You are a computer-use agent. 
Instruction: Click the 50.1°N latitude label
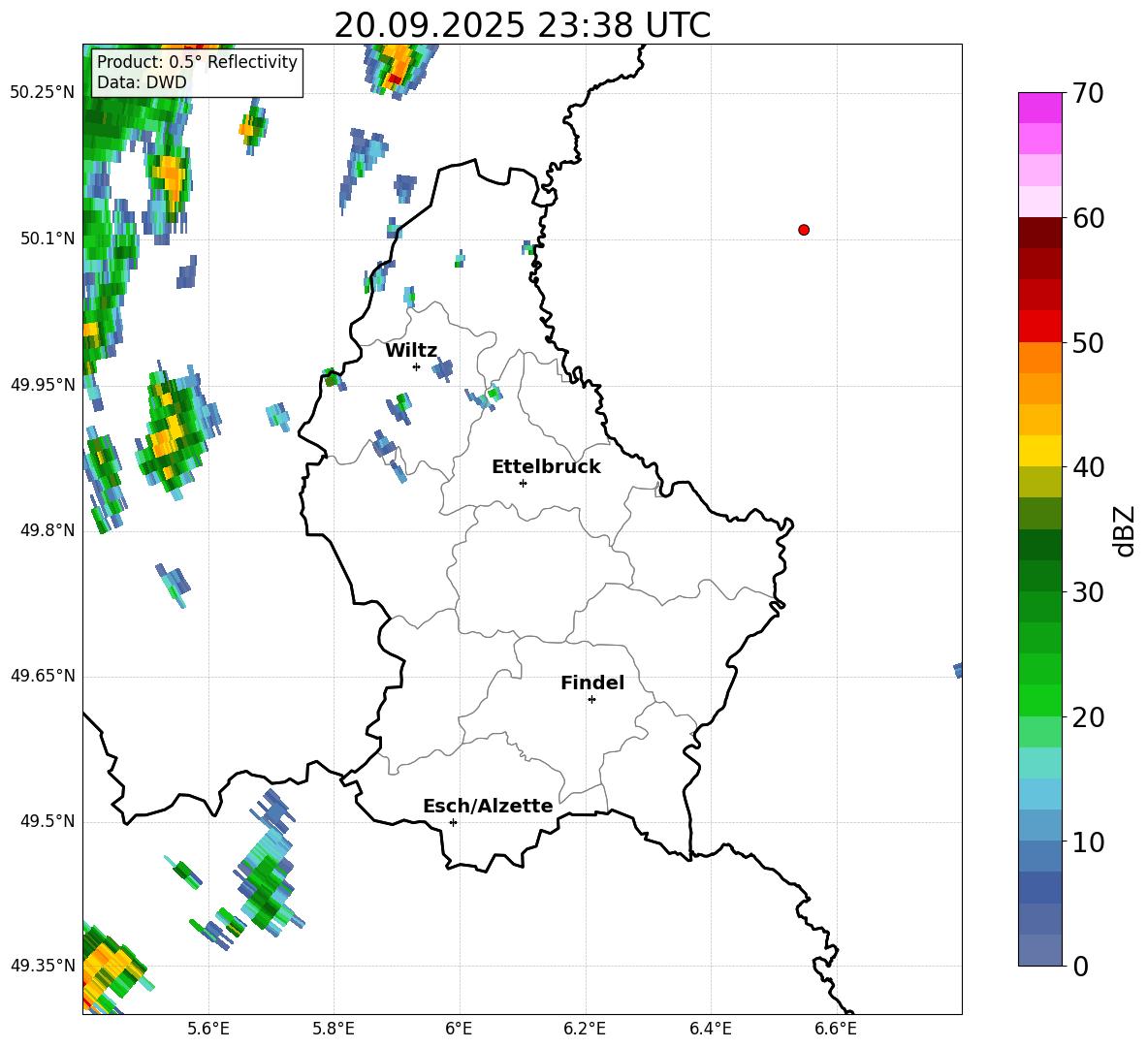click(47, 238)
